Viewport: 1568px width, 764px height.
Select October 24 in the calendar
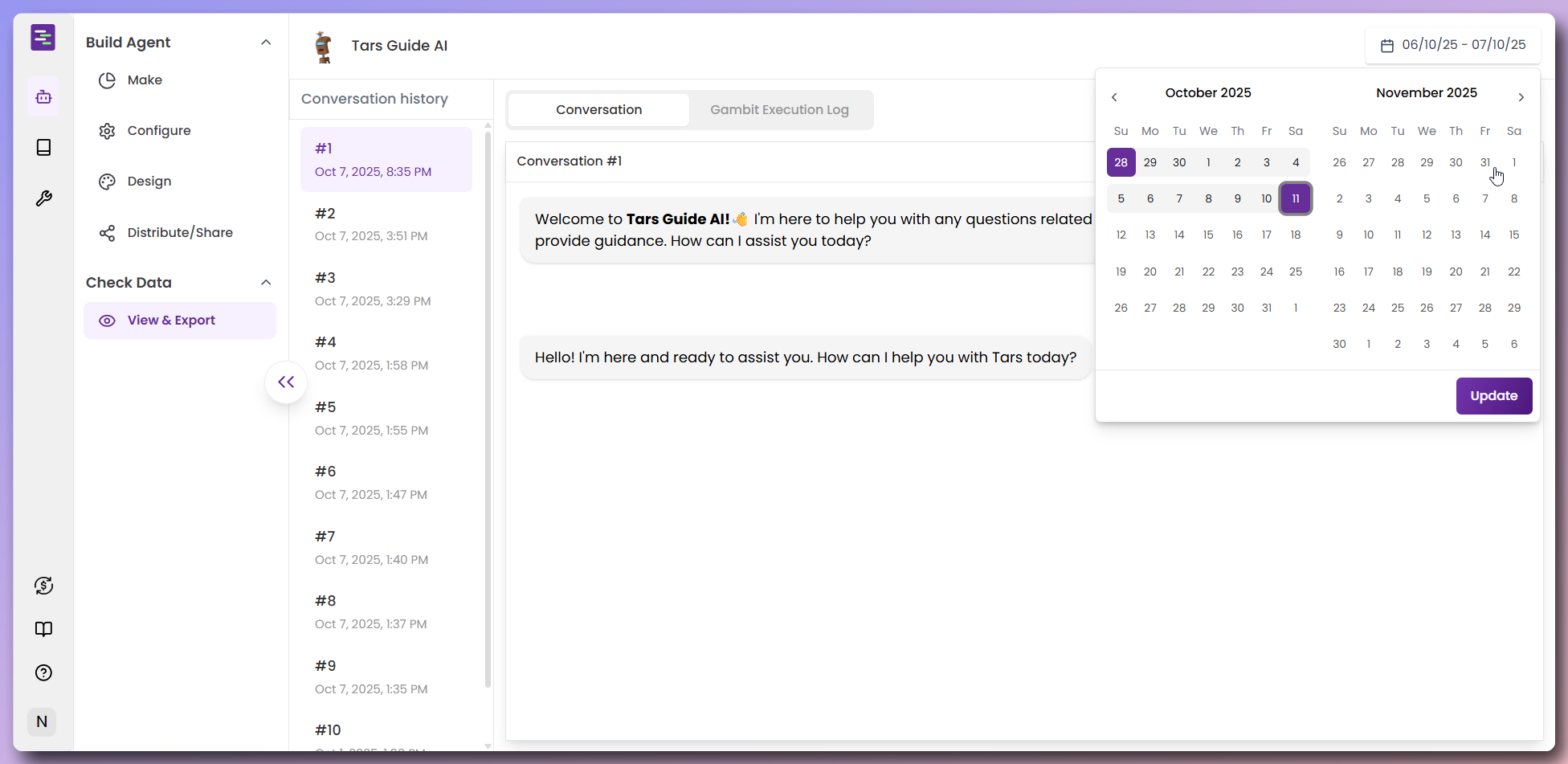1267,272
